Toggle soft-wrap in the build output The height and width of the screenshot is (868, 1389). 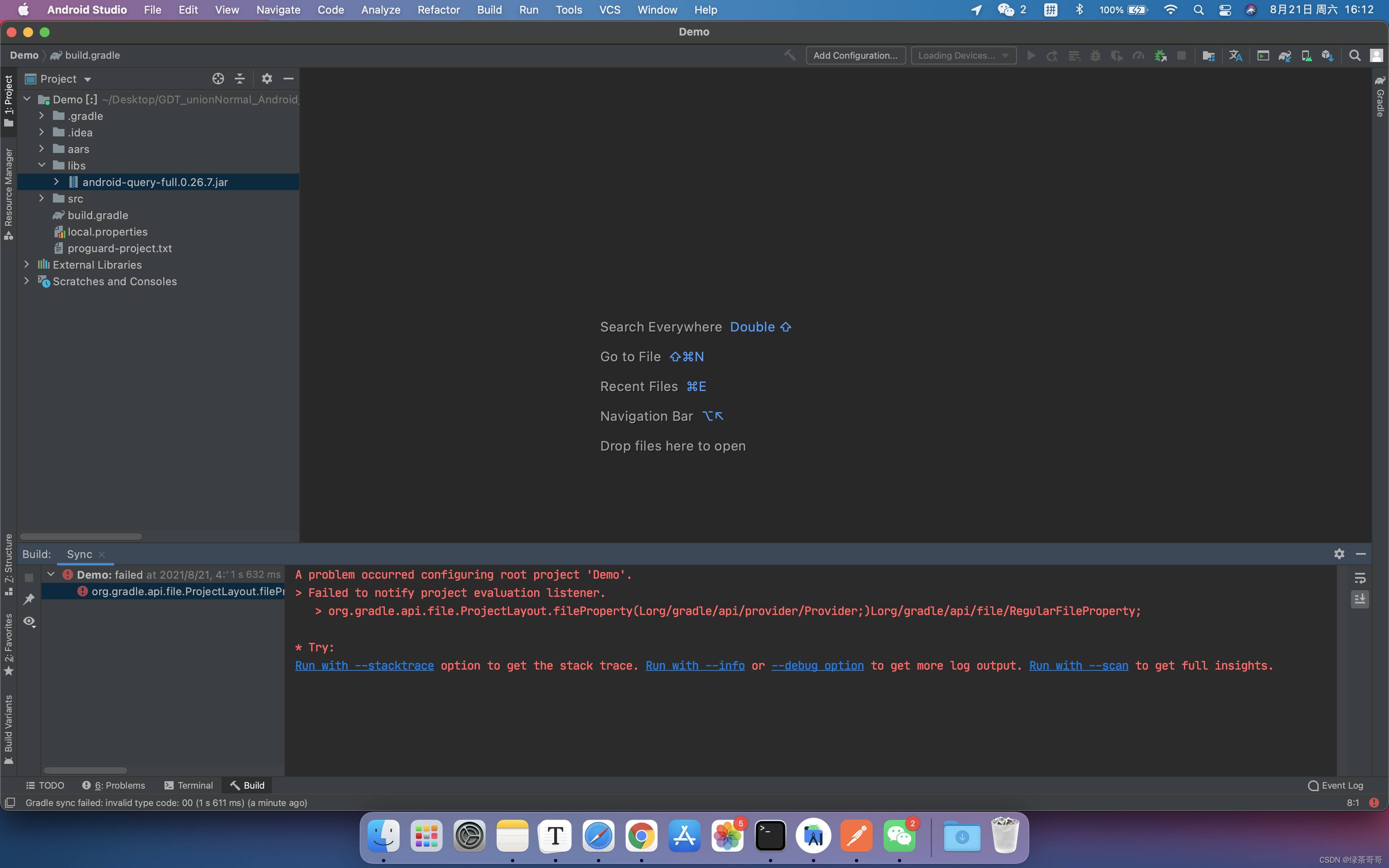(1360, 578)
